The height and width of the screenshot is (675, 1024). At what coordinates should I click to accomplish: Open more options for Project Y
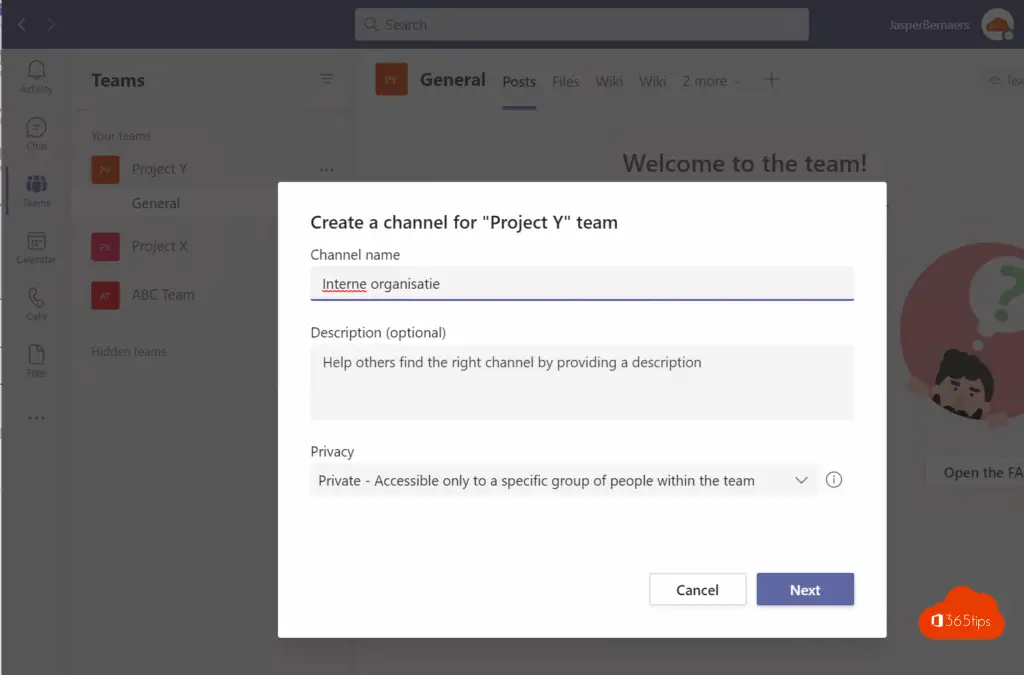tap(327, 170)
